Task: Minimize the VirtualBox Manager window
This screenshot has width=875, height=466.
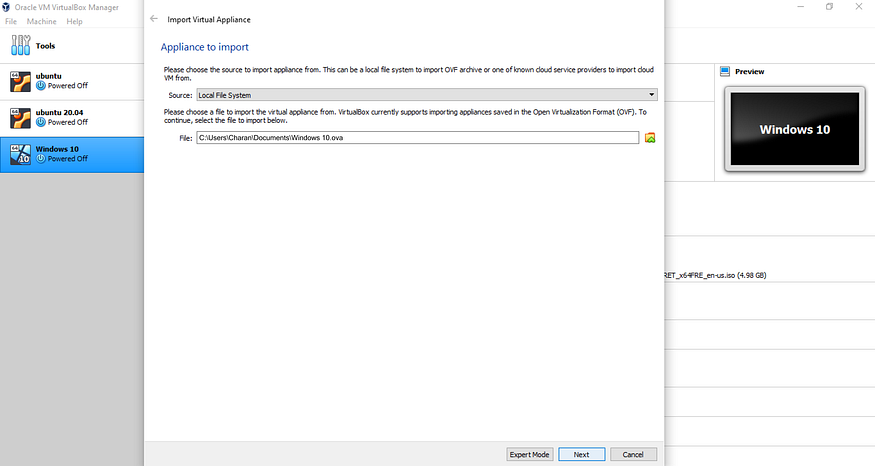Action: [801, 7]
